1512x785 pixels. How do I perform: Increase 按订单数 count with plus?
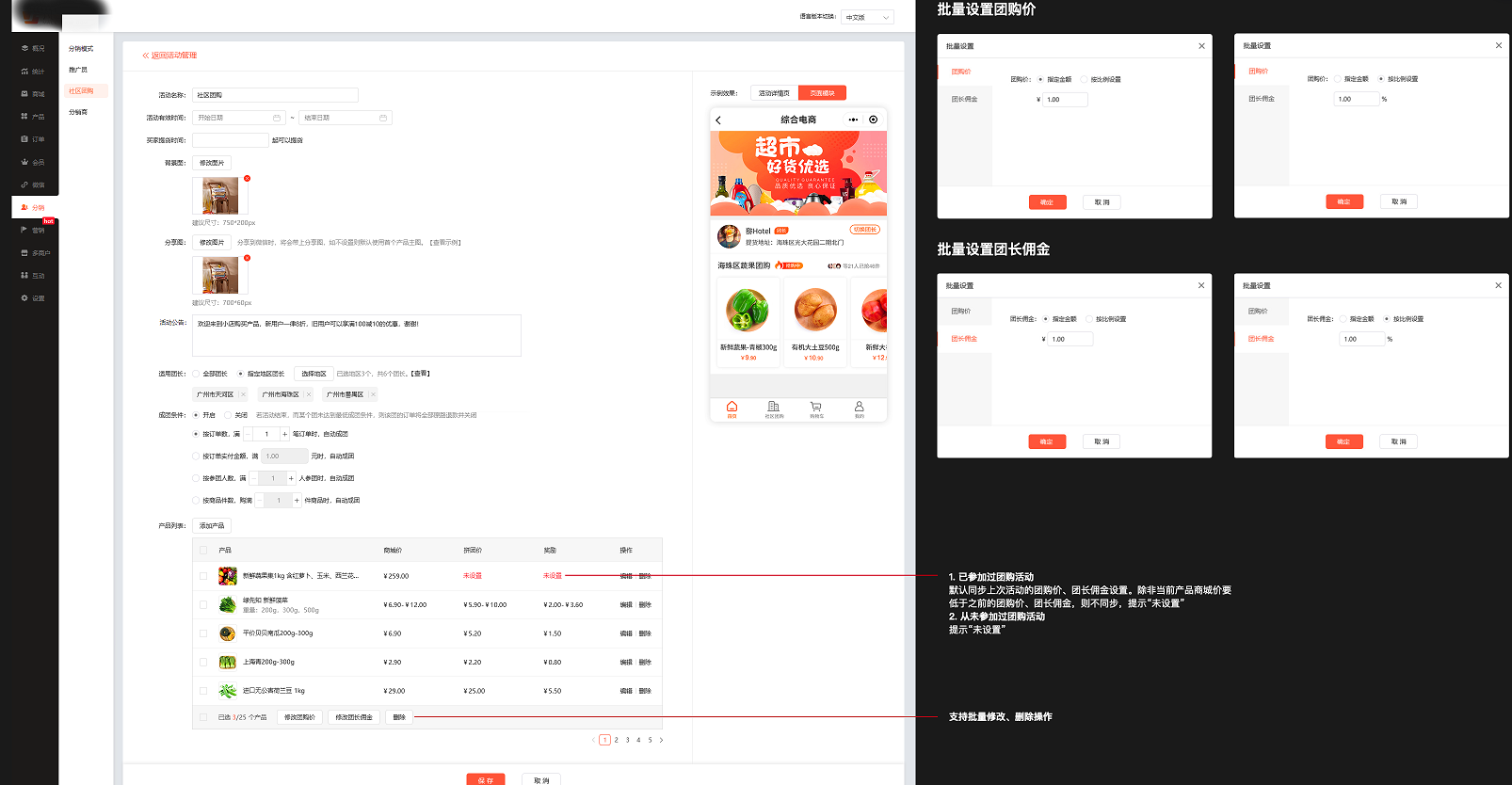click(x=285, y=434)
